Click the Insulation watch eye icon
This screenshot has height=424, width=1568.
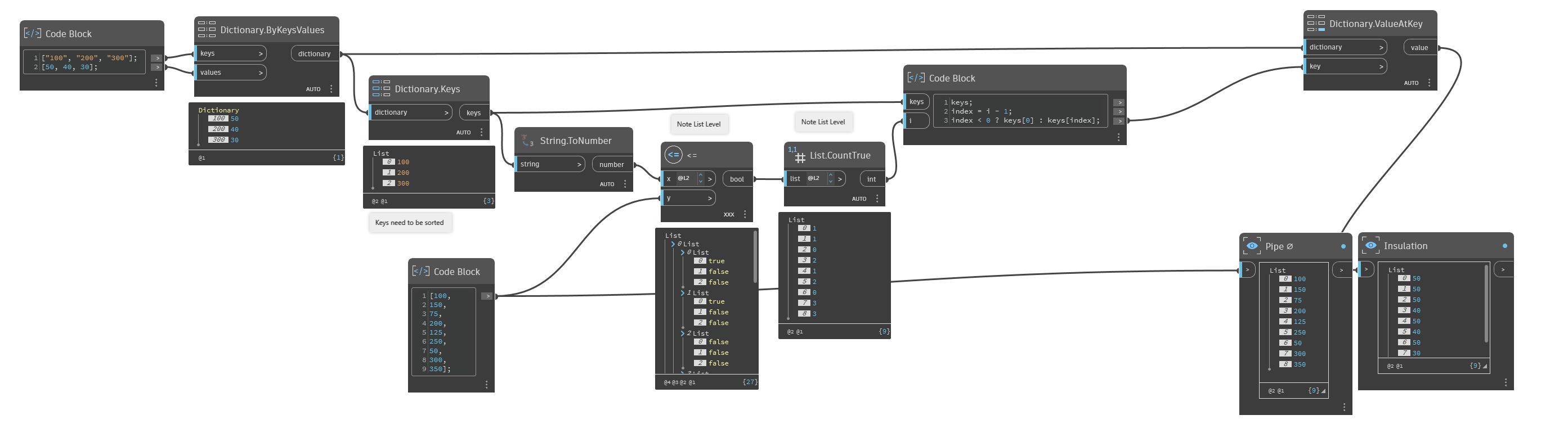[x=1370, y=245]
